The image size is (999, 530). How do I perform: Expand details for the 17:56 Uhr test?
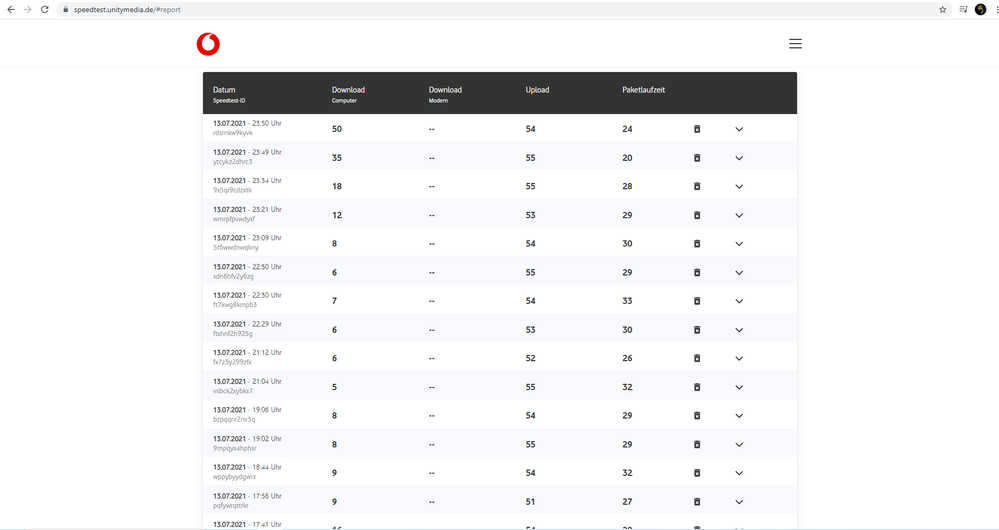coord(739,502)
